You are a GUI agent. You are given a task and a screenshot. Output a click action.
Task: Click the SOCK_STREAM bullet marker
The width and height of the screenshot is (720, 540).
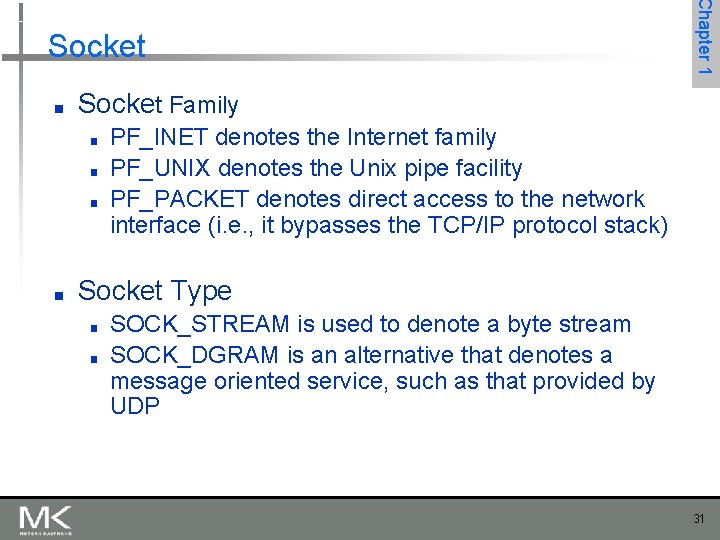coord(94,328)
